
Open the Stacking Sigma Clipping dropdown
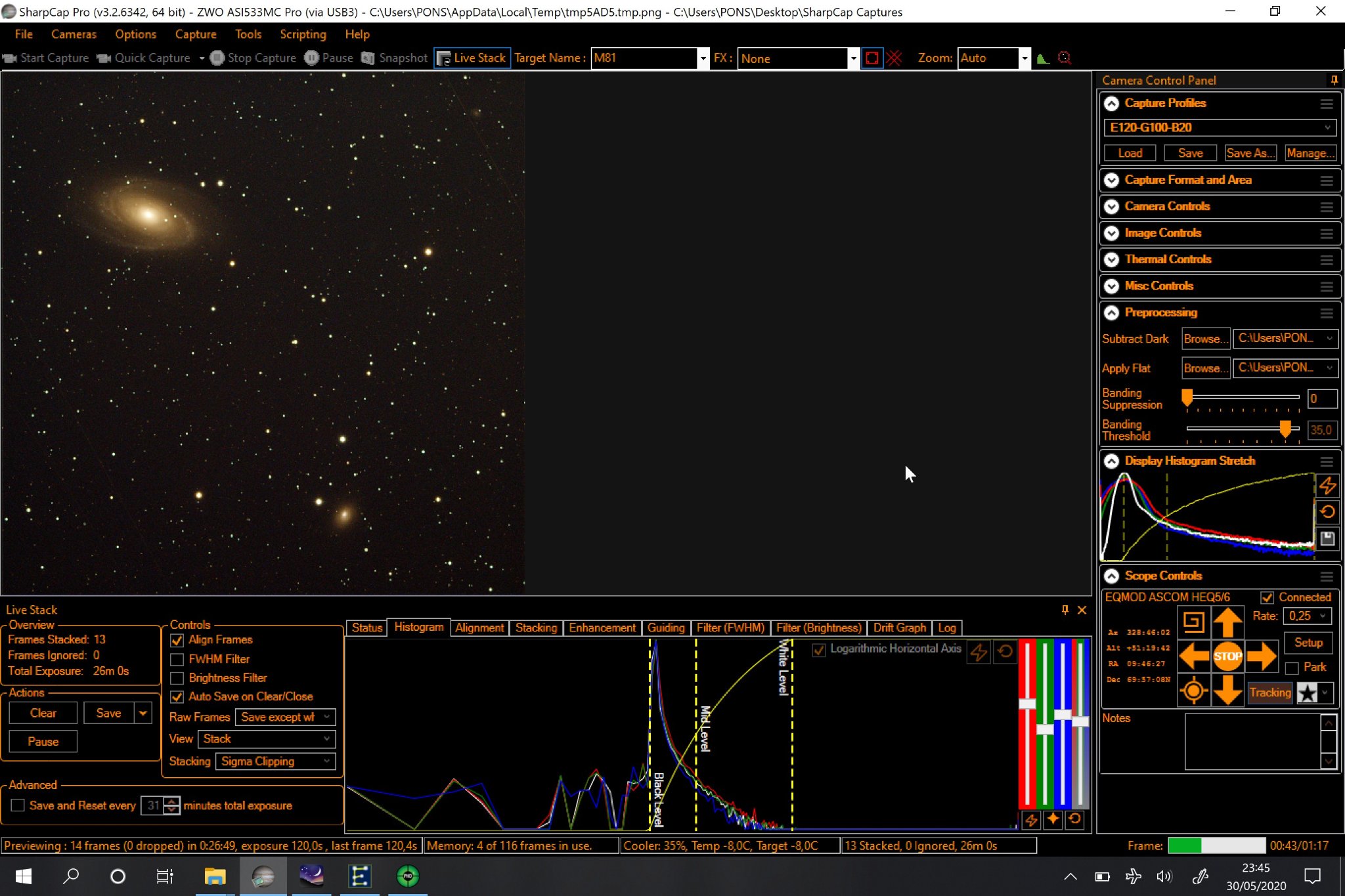click(276, 761)
